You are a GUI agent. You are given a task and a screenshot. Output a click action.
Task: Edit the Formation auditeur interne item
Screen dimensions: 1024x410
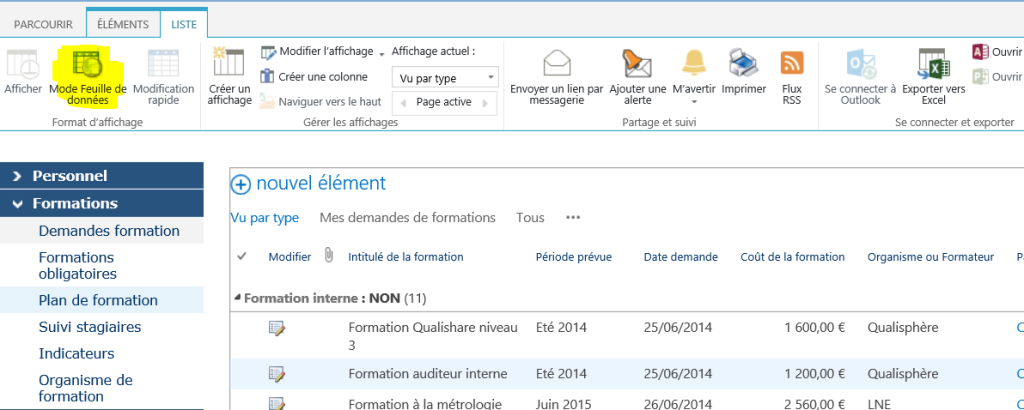click(x=278, y=374)
